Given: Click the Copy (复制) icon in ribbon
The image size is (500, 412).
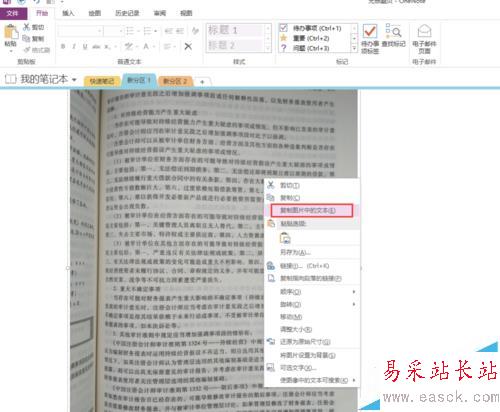Looking at the screenshot, I should point(26,38).
